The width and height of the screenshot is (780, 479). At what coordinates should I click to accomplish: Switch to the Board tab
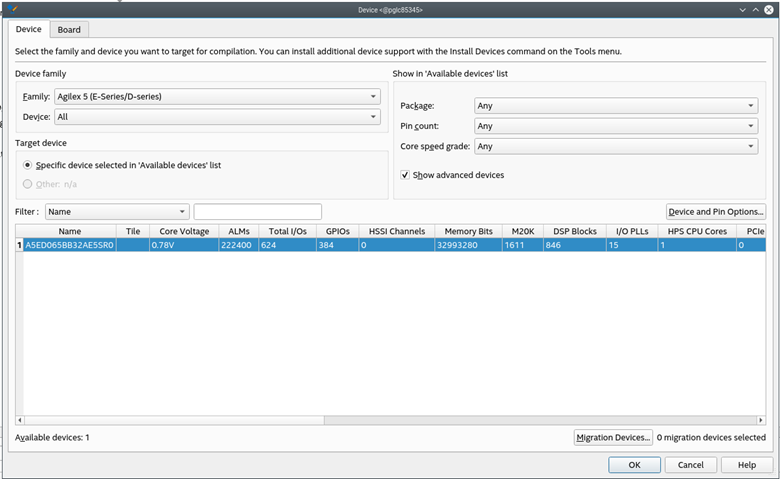(x=69, y=30)
